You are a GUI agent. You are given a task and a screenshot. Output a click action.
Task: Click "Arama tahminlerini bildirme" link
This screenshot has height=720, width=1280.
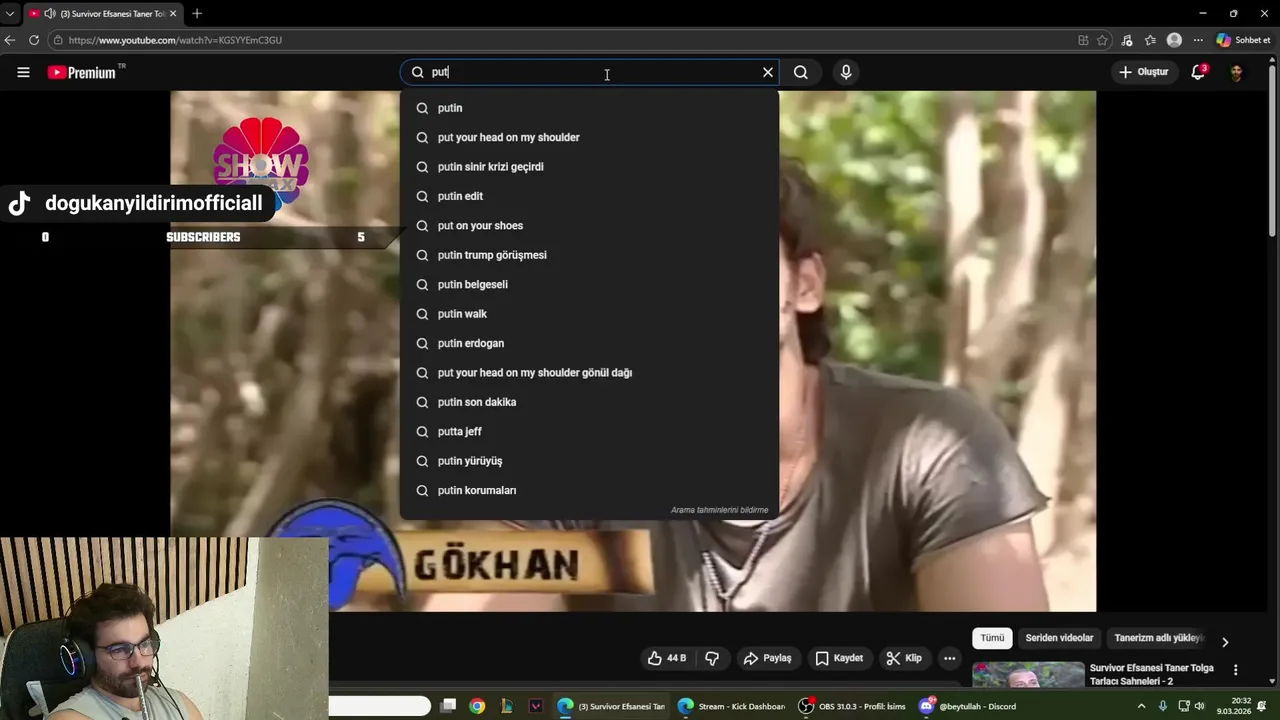[x=719, y=510]
